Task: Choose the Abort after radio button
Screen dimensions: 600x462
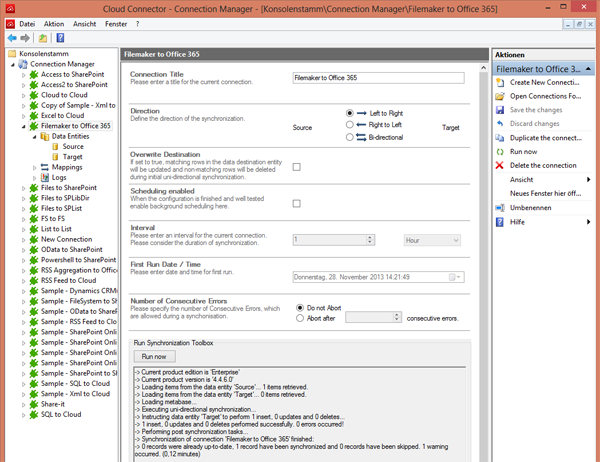Action: (x=301, y=317)
